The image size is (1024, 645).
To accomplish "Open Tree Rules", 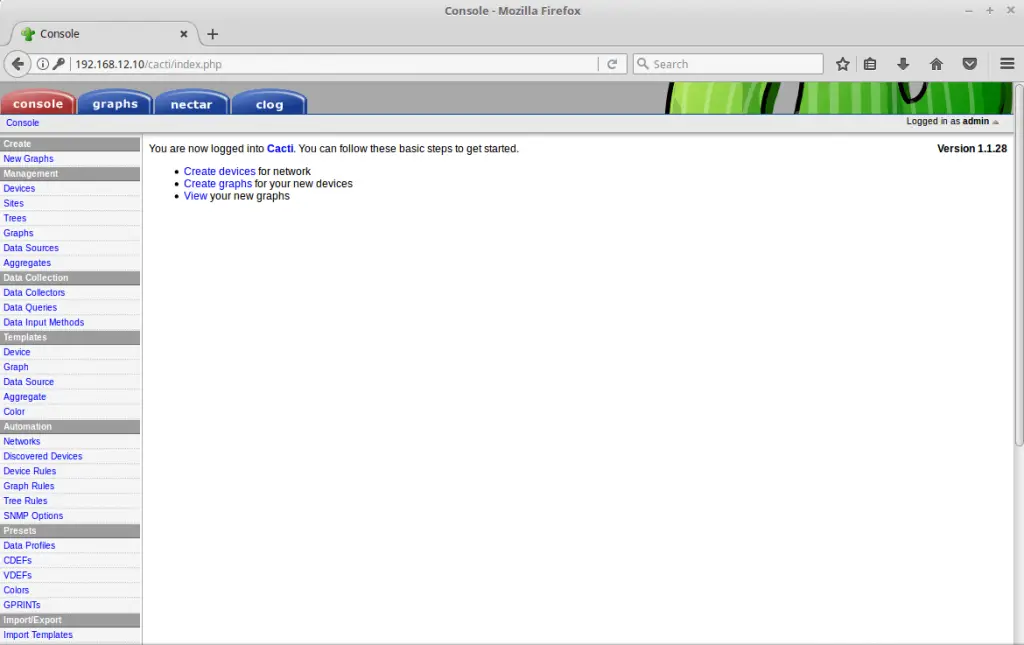I will 25,501.
